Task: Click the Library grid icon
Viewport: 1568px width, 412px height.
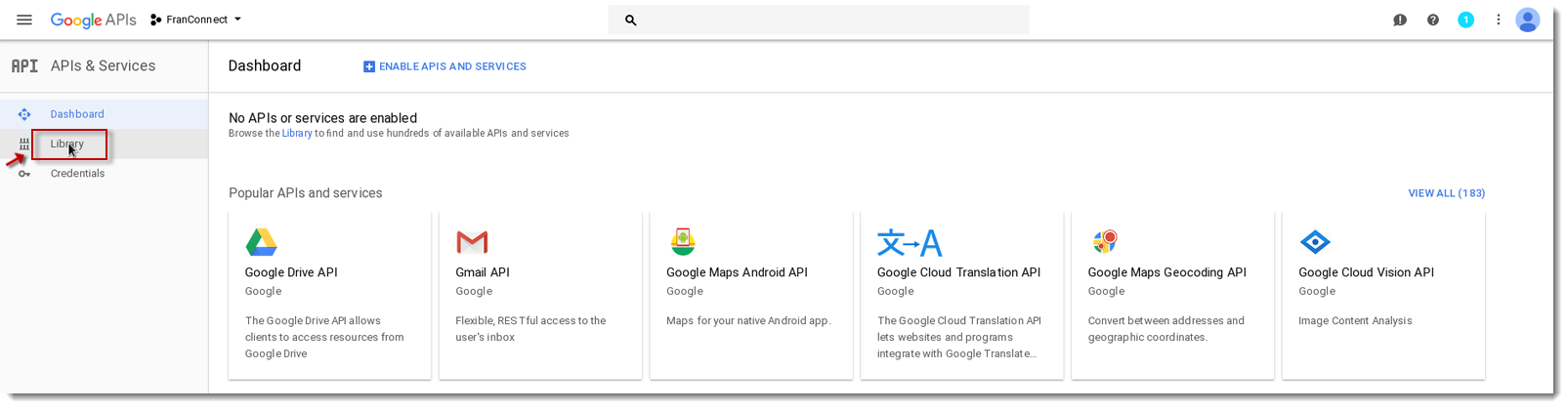Action: 24,144
